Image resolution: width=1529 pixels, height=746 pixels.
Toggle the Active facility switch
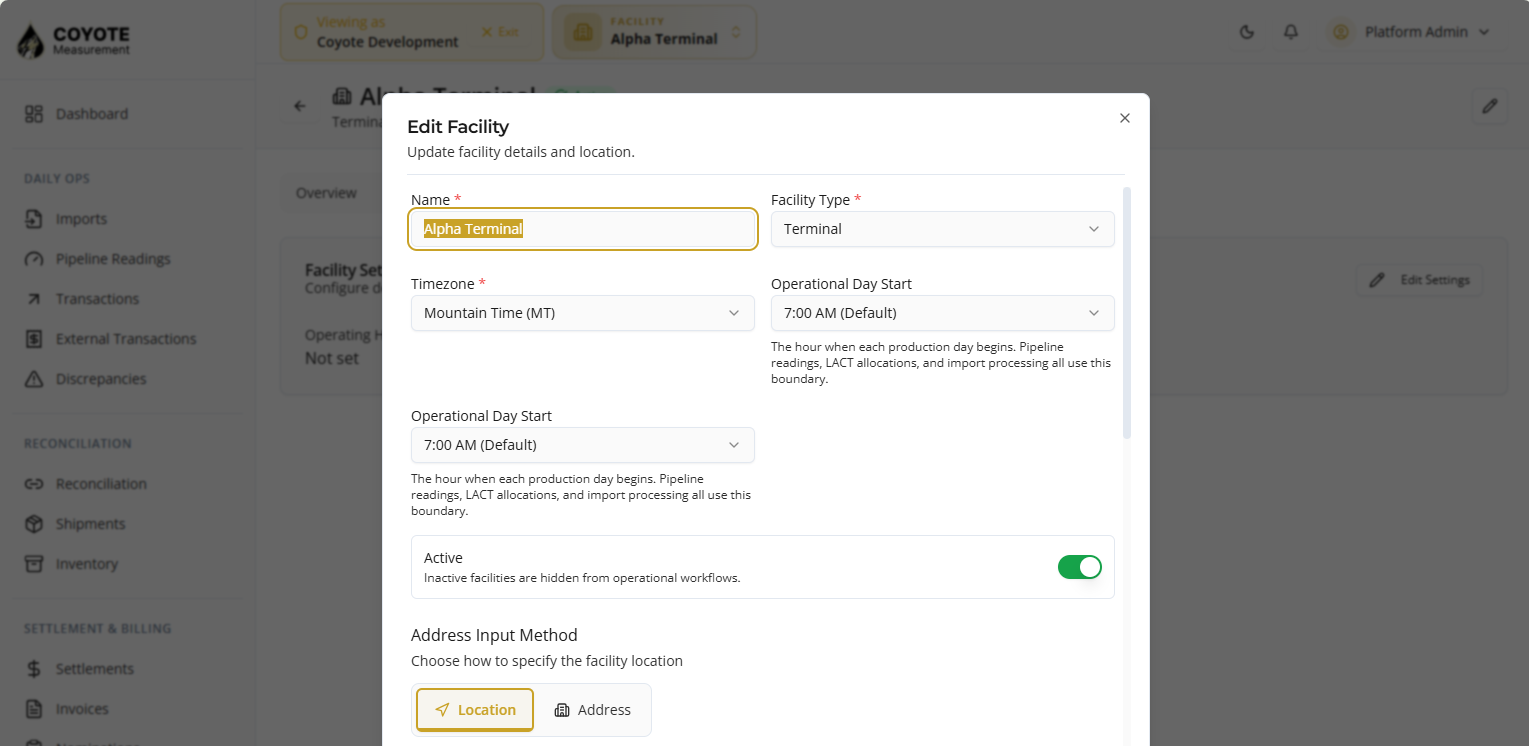point(1080,567)
